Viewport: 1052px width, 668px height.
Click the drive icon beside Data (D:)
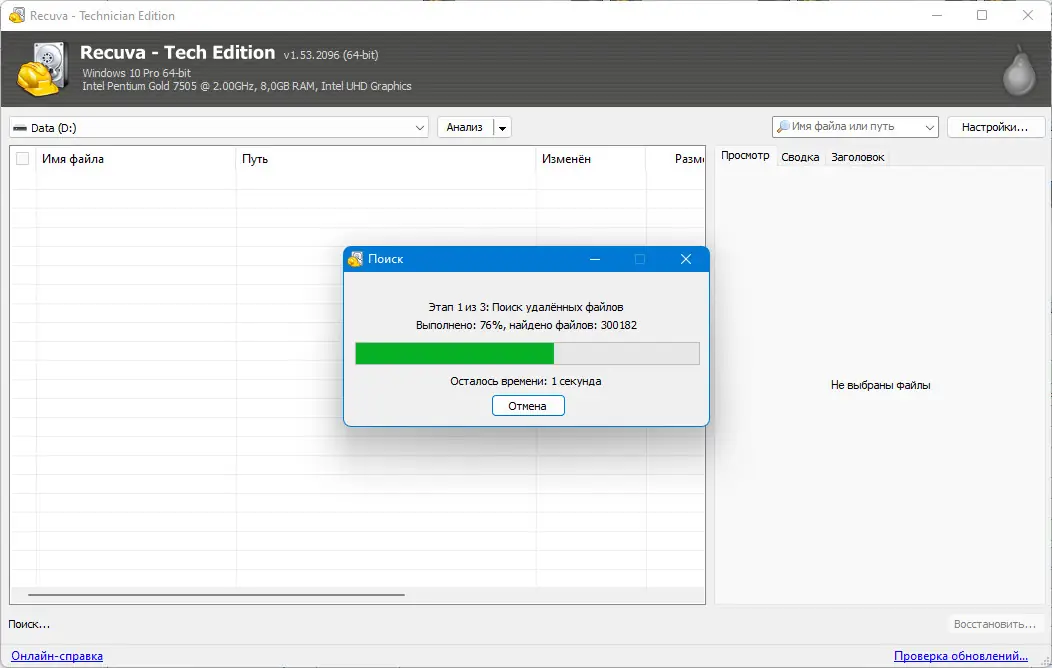point(20,128)
